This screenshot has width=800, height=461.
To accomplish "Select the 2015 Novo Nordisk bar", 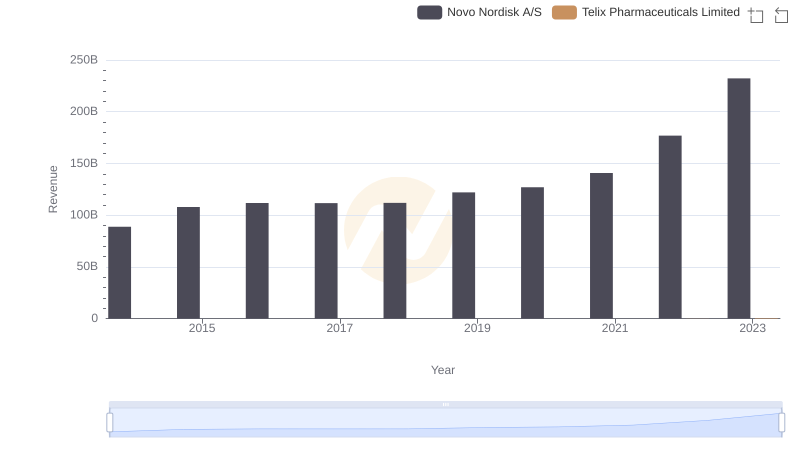I will [188, 263].
